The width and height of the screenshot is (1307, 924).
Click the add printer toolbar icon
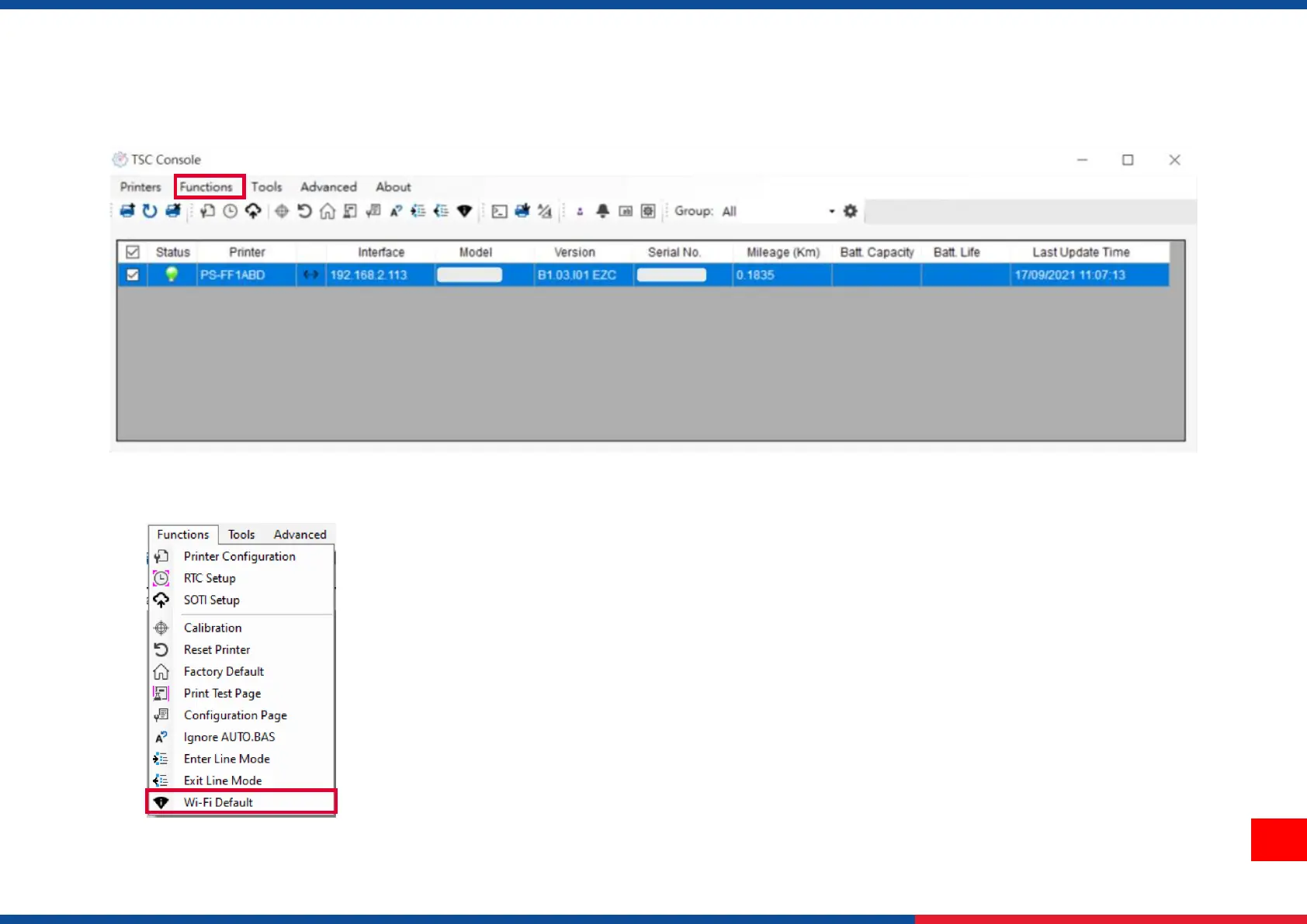click(x=127, y=211)
